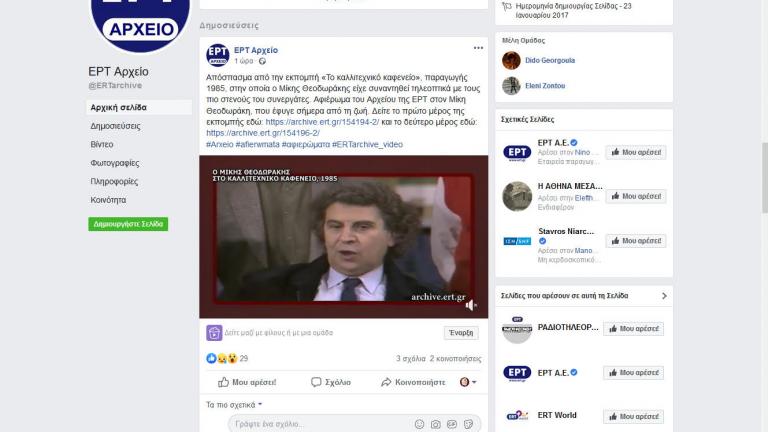View the 2 κοινοποιήσεις shares
768x432 pixels.
456,359
